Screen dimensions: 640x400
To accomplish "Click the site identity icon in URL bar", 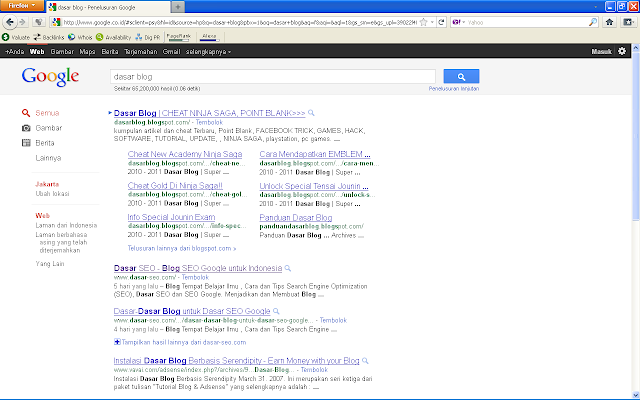I will (x=56, y=22).
